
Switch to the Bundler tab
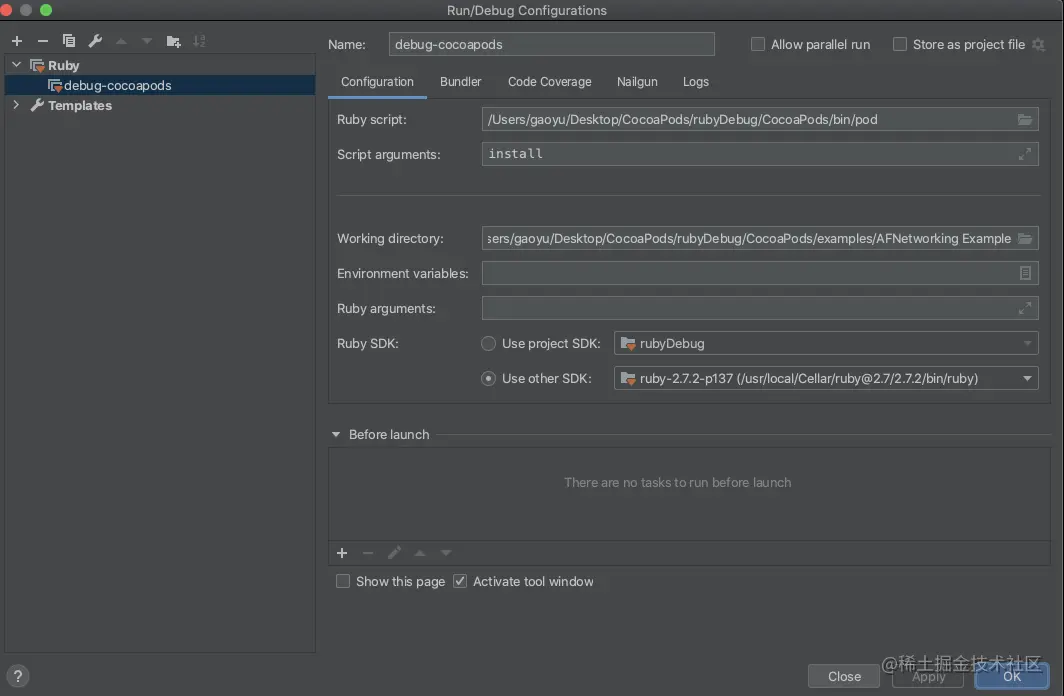pyautogui.click(x=460, y=81)
